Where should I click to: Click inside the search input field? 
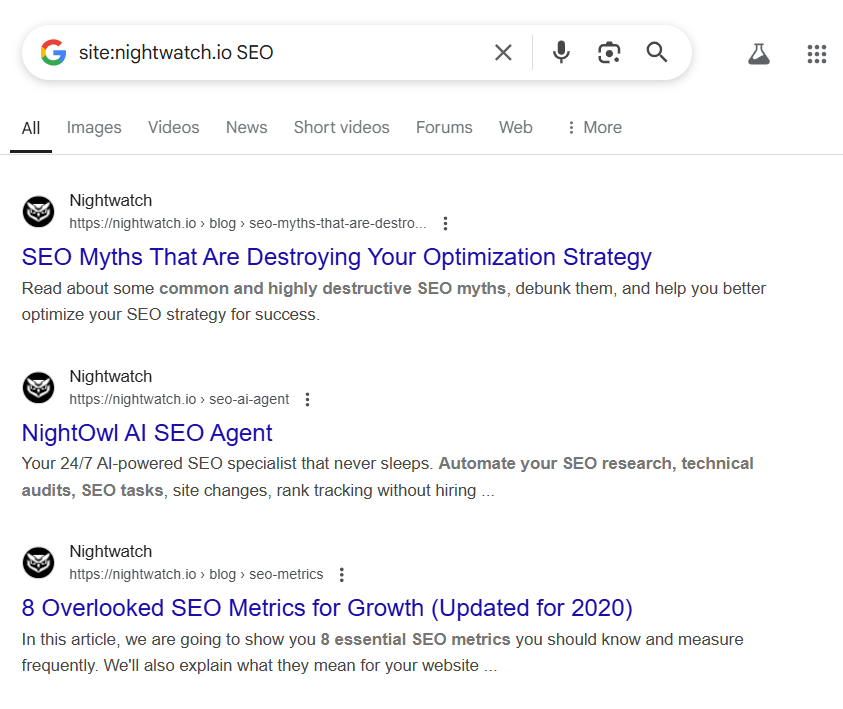pos(280,52)
